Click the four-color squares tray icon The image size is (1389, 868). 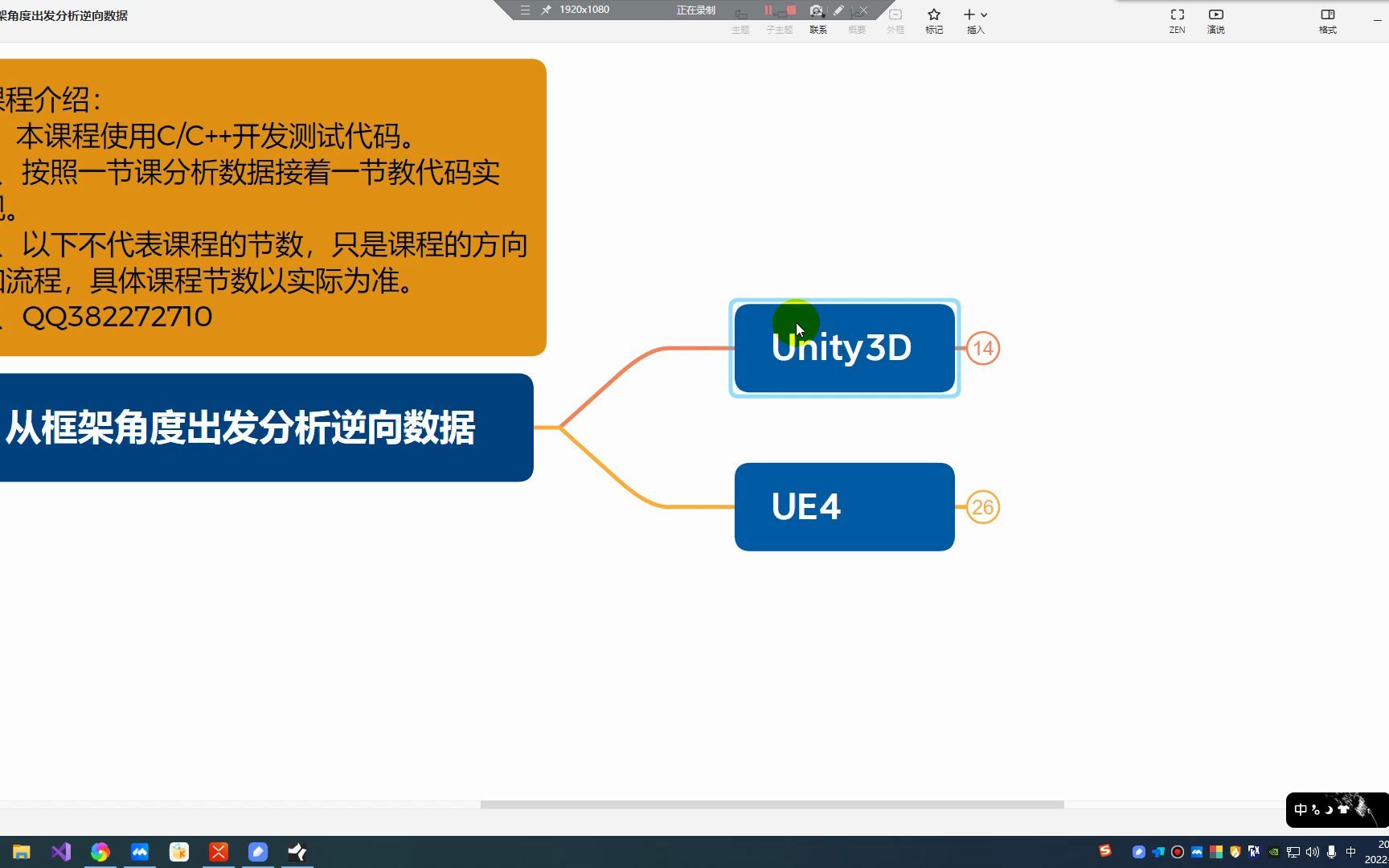pos(1216,852)
